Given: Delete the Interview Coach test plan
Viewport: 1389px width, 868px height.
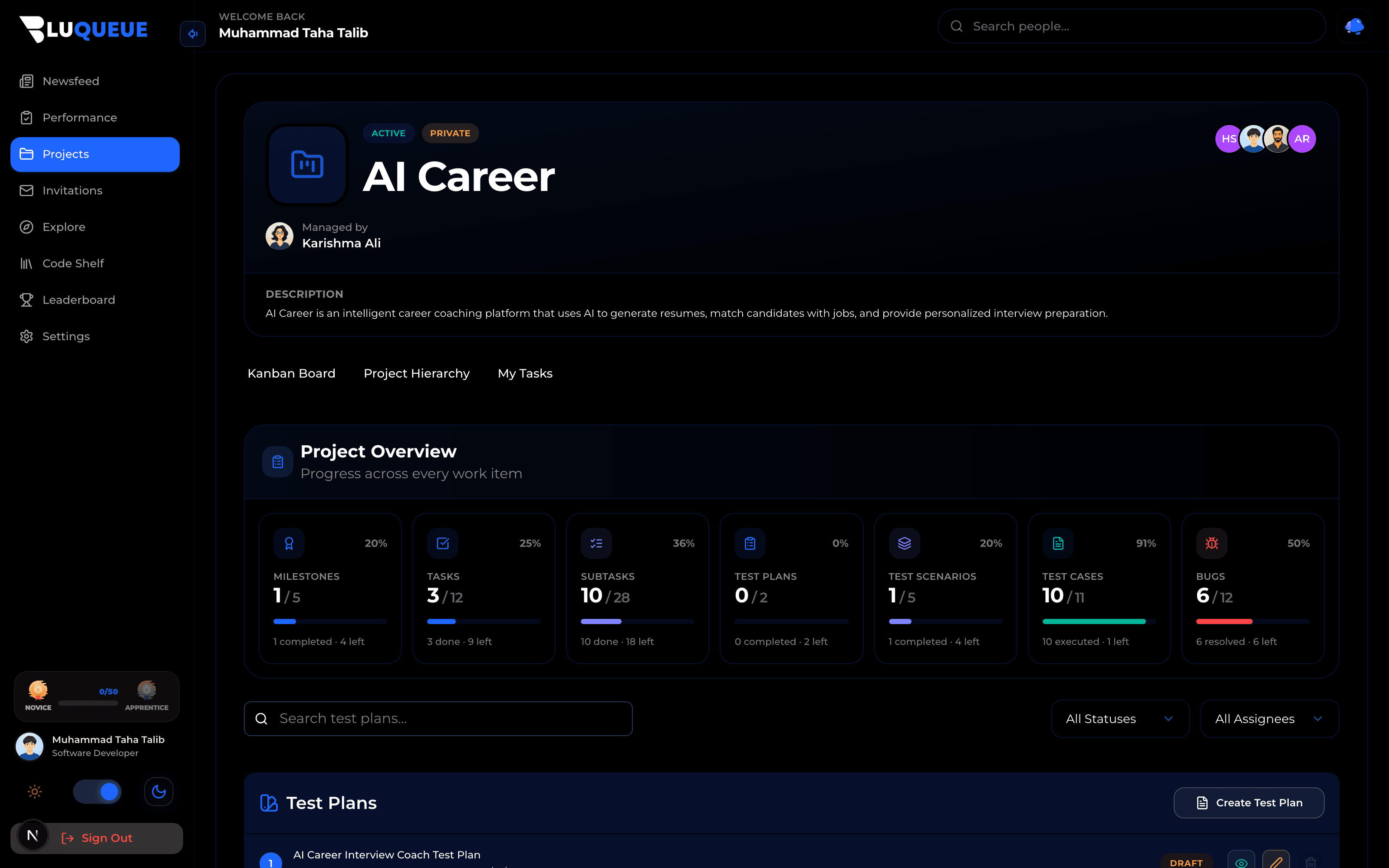Looking at the screenshot, I should (x=1310, y=861).
